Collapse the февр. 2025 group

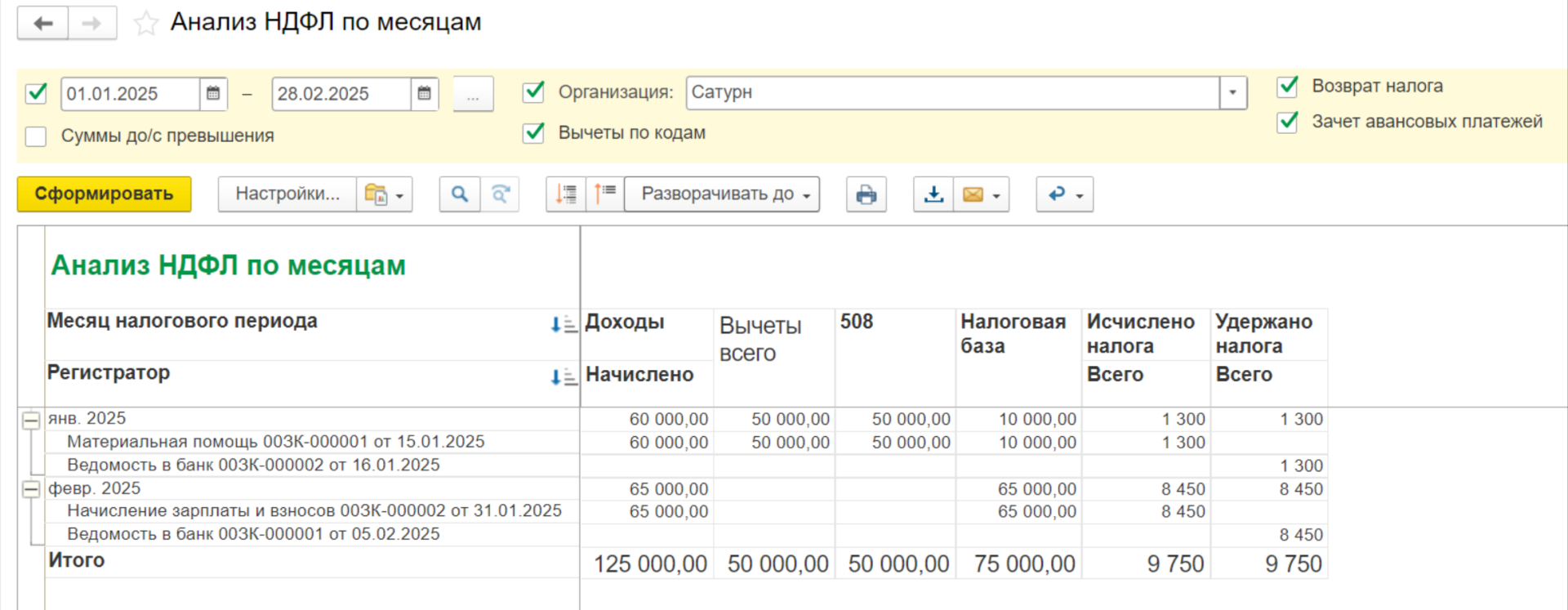coord(31,490)
